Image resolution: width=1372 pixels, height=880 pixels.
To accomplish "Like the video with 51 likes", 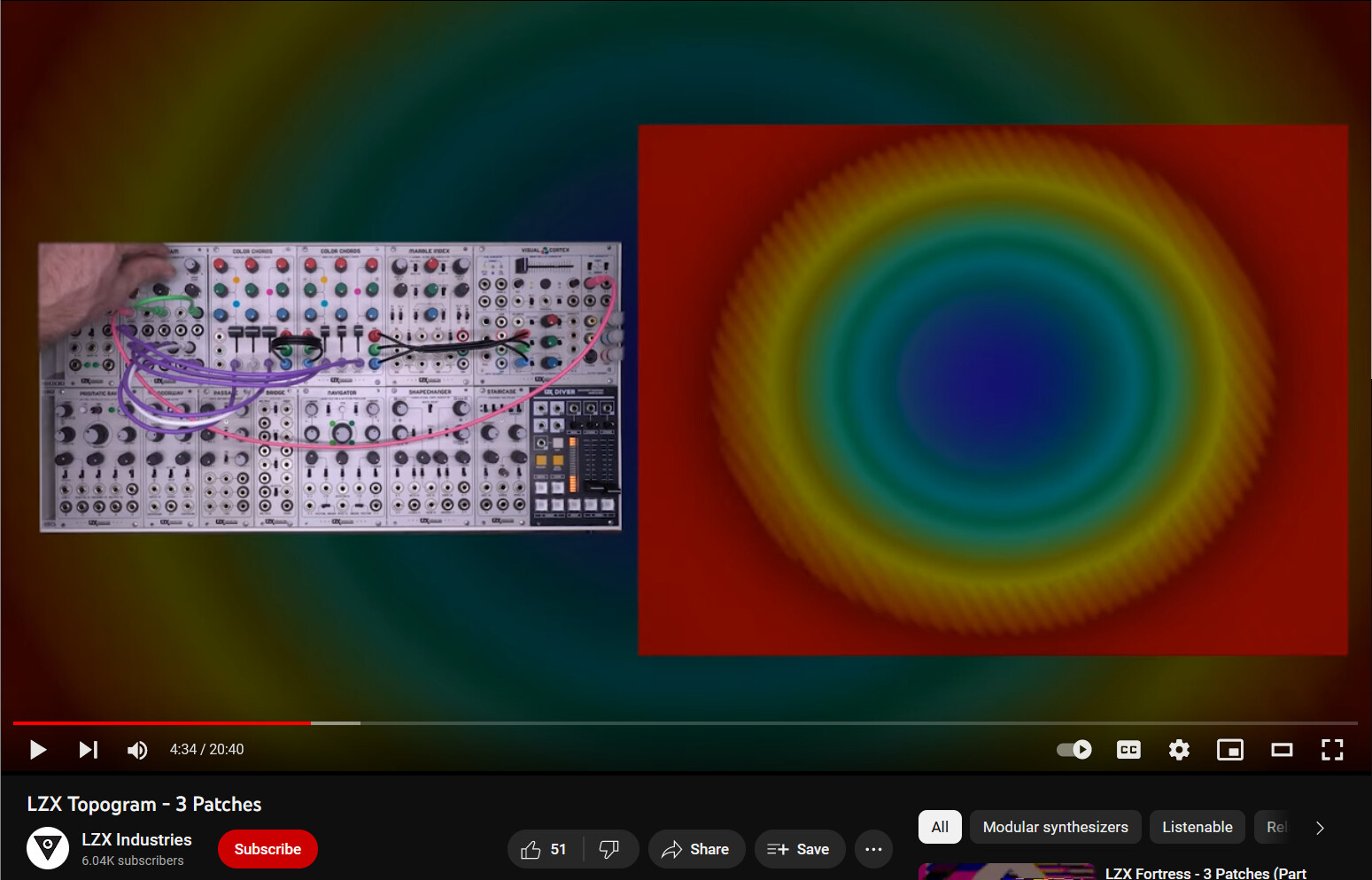I will coord(544,849).
